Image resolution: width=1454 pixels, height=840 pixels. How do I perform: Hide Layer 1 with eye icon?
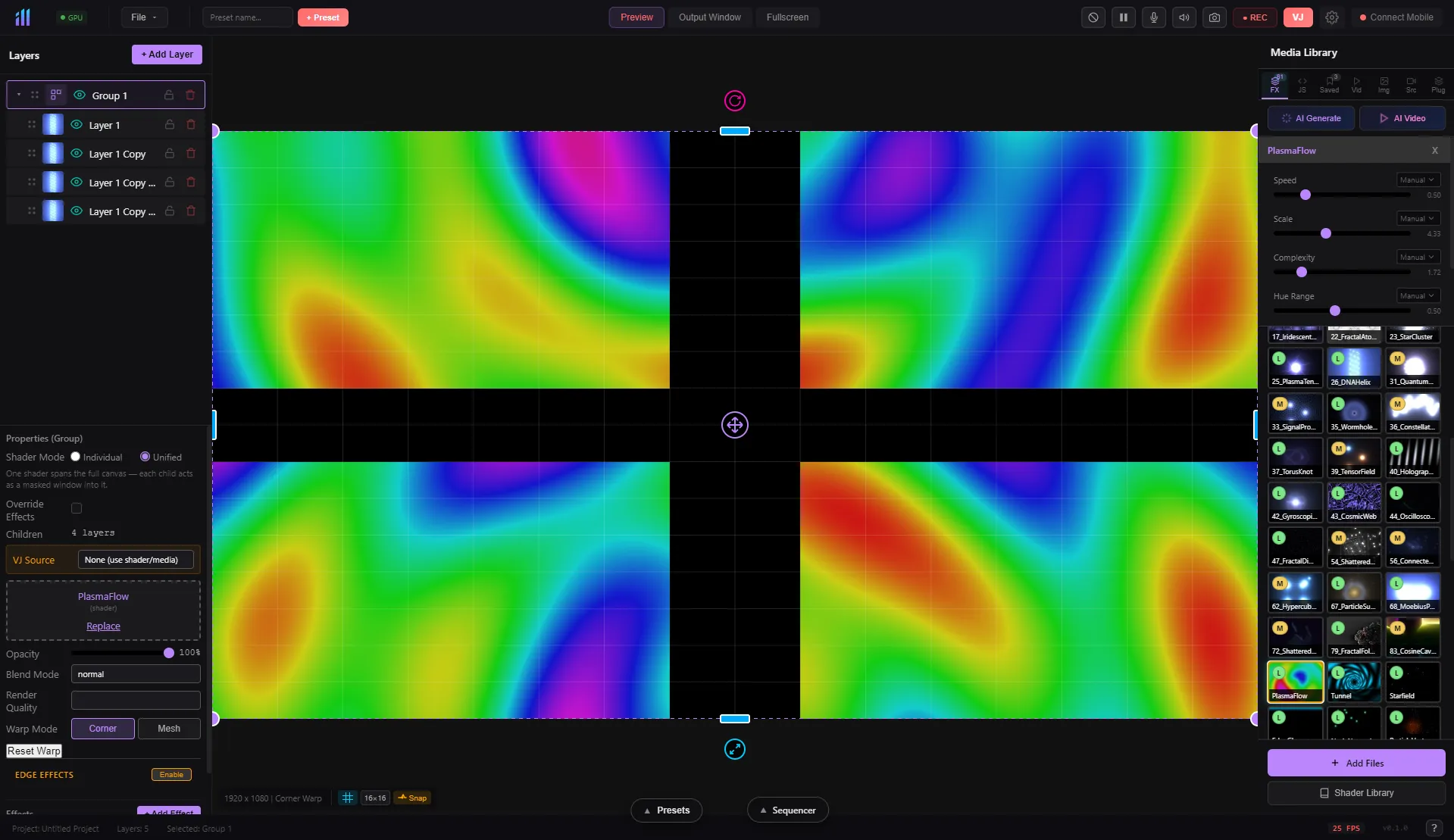pos(77,125)
